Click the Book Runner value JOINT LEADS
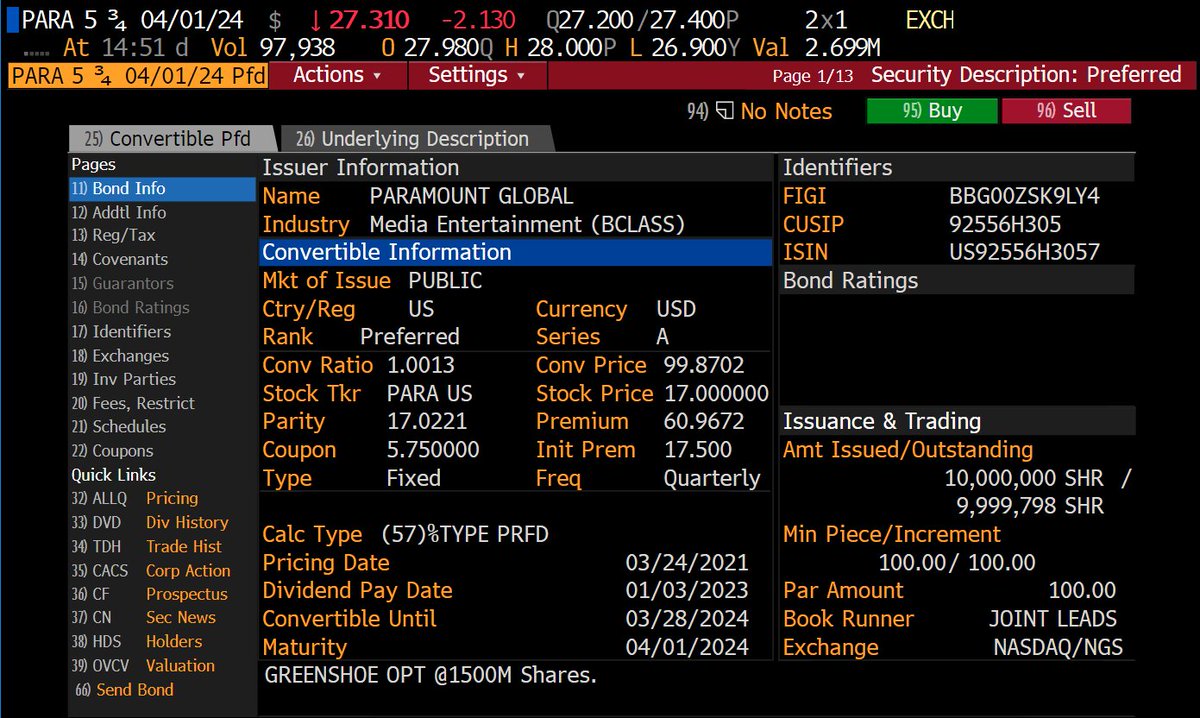Viewport: 1200px width, 718px height. (x=1053, y=619)
